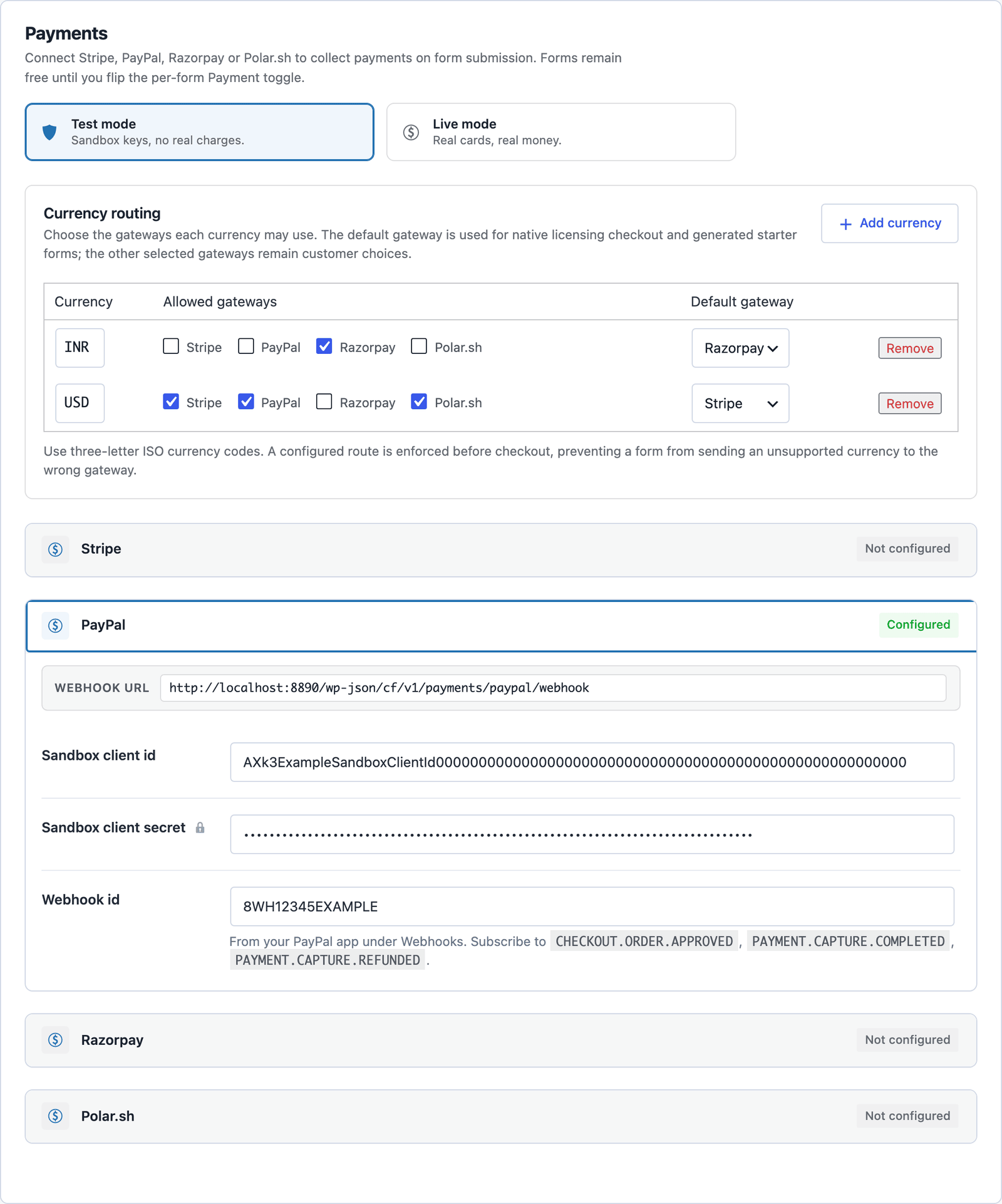The width and height of the screenshot is (1002, 1204).
Task: Enable PayPal for INR currency
Action: (x=246, y=346)
